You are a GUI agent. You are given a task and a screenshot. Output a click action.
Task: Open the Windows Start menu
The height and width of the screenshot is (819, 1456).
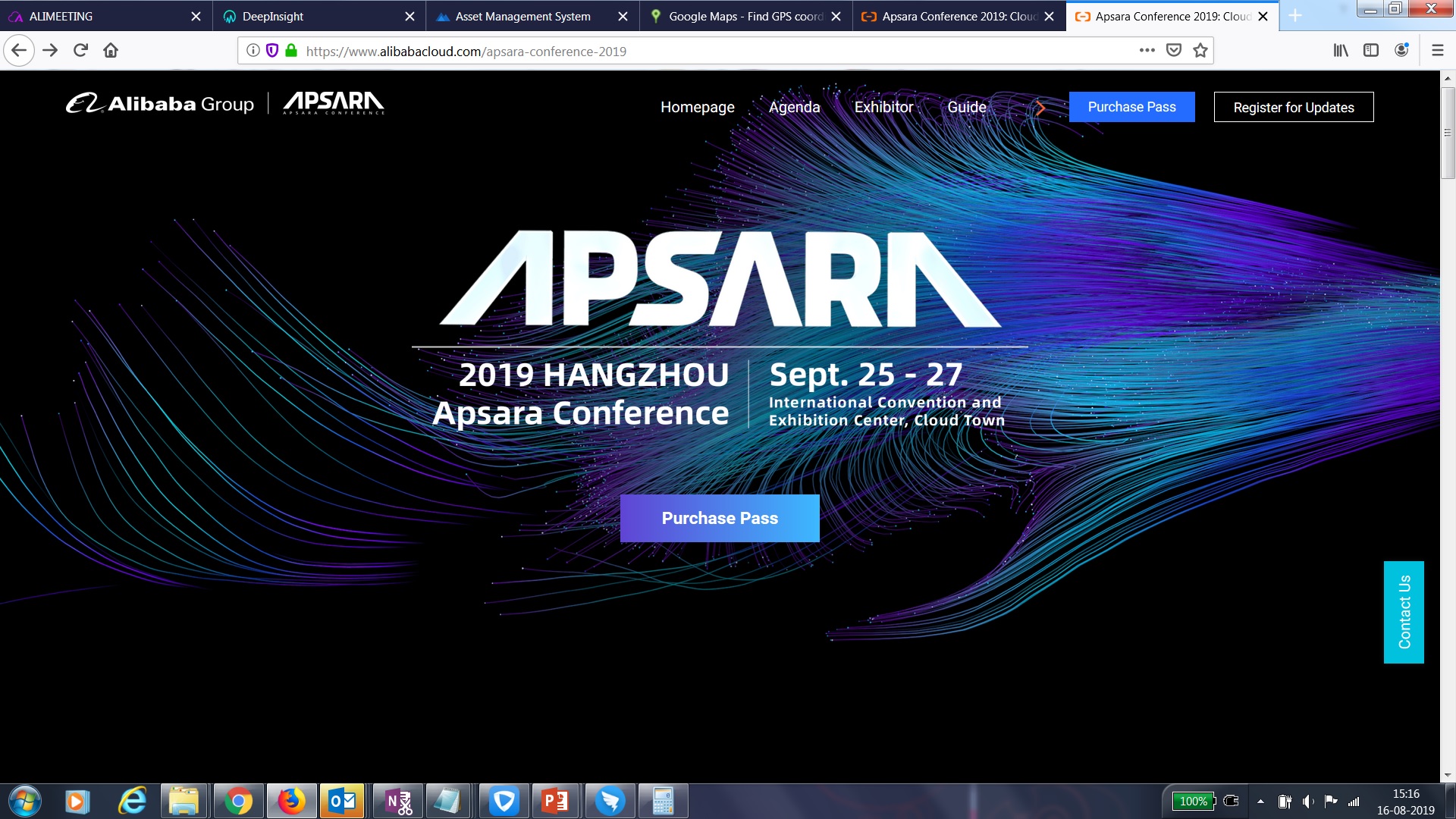tap(24, 801)
